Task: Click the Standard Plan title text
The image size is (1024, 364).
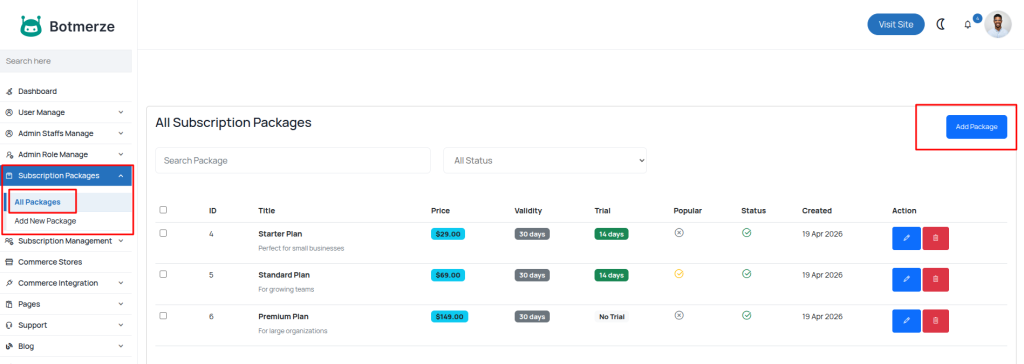Action: pyautogui.click(x=284, y=275)
